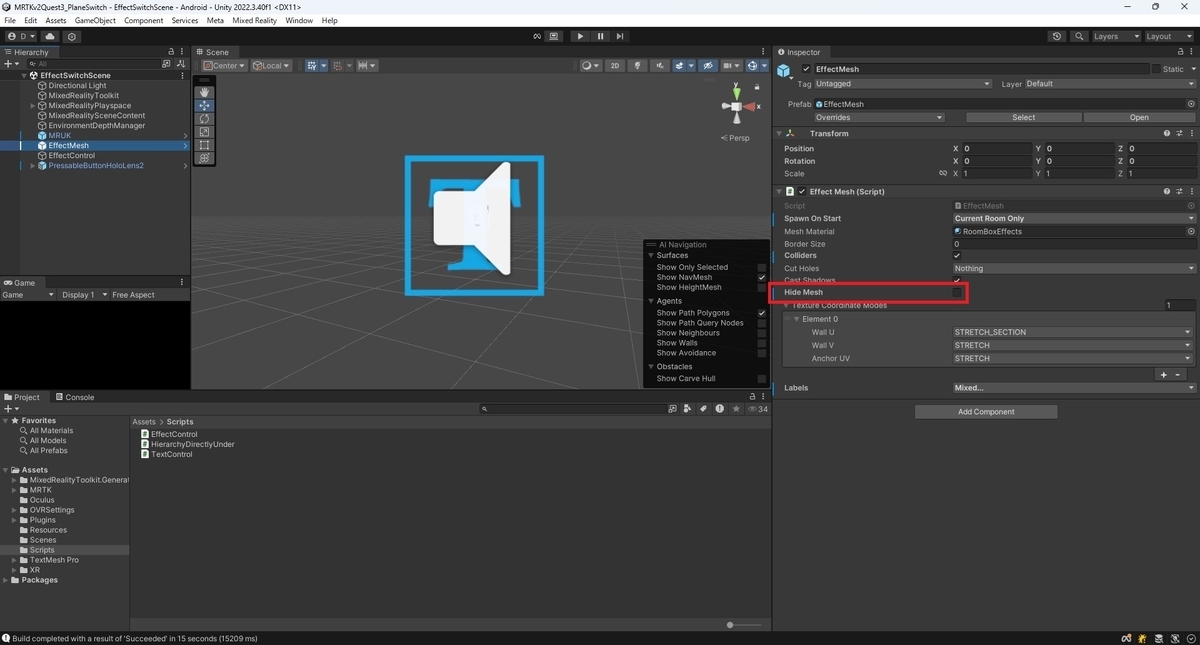Select the hand View tool in the scene
Viewport: 1200px width, 645px height.
coord(204,92)
